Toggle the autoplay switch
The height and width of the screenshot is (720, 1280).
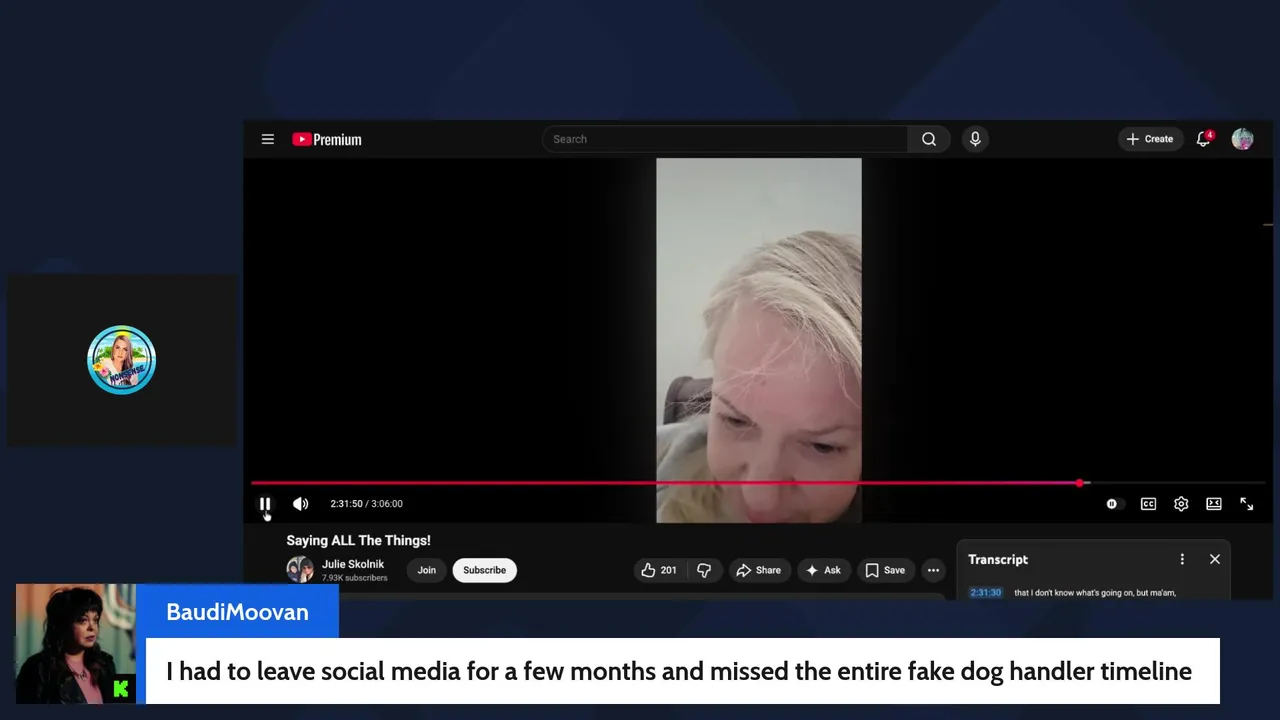coord(1114,504)
